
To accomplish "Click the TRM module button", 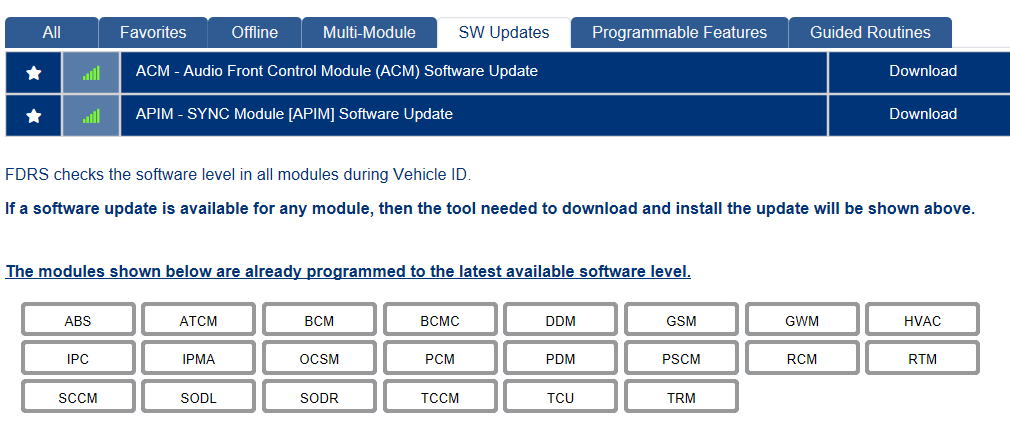I will pos(681,397).
